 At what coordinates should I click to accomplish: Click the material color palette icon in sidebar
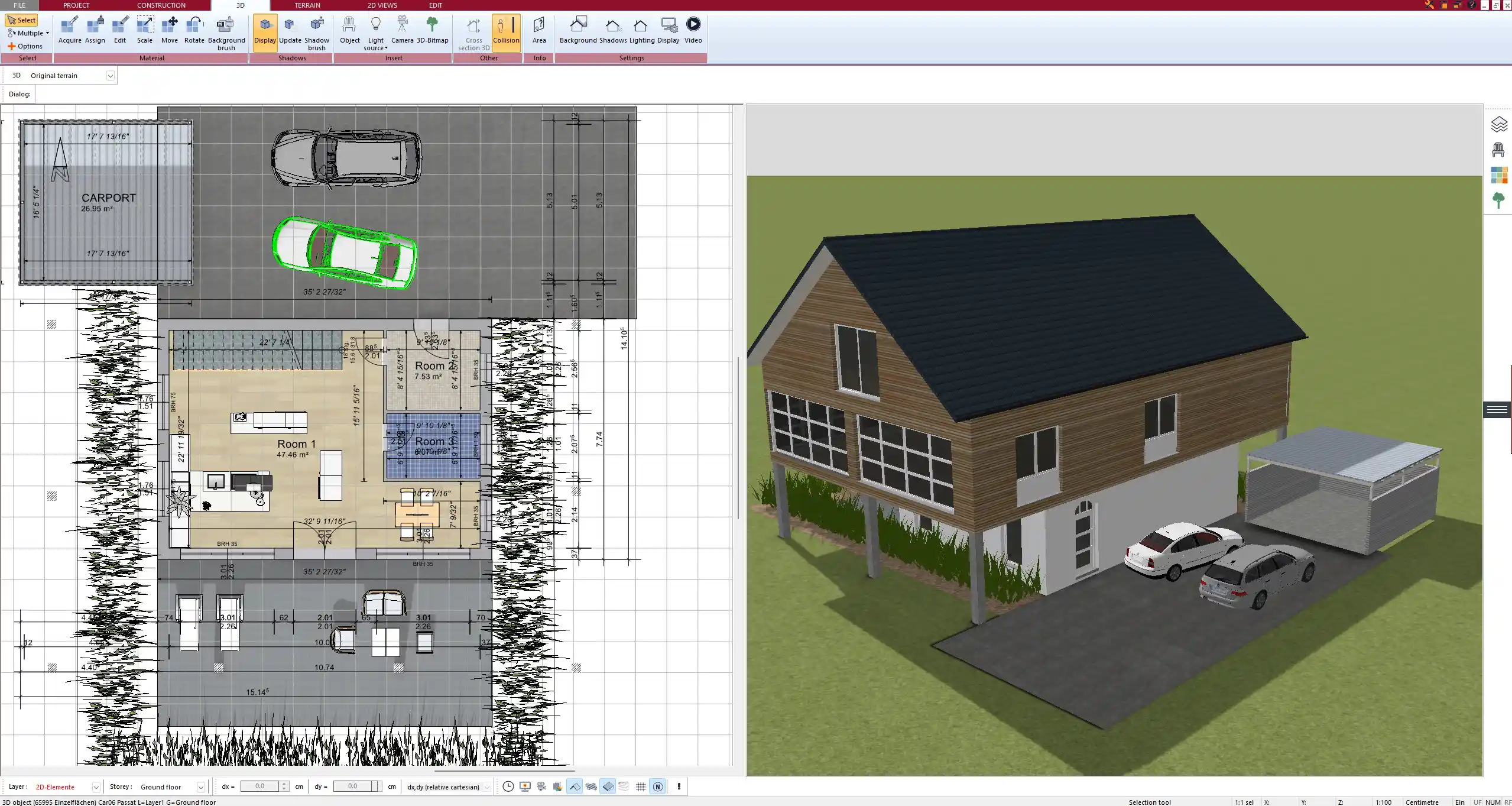click(x=1498, y=175)
